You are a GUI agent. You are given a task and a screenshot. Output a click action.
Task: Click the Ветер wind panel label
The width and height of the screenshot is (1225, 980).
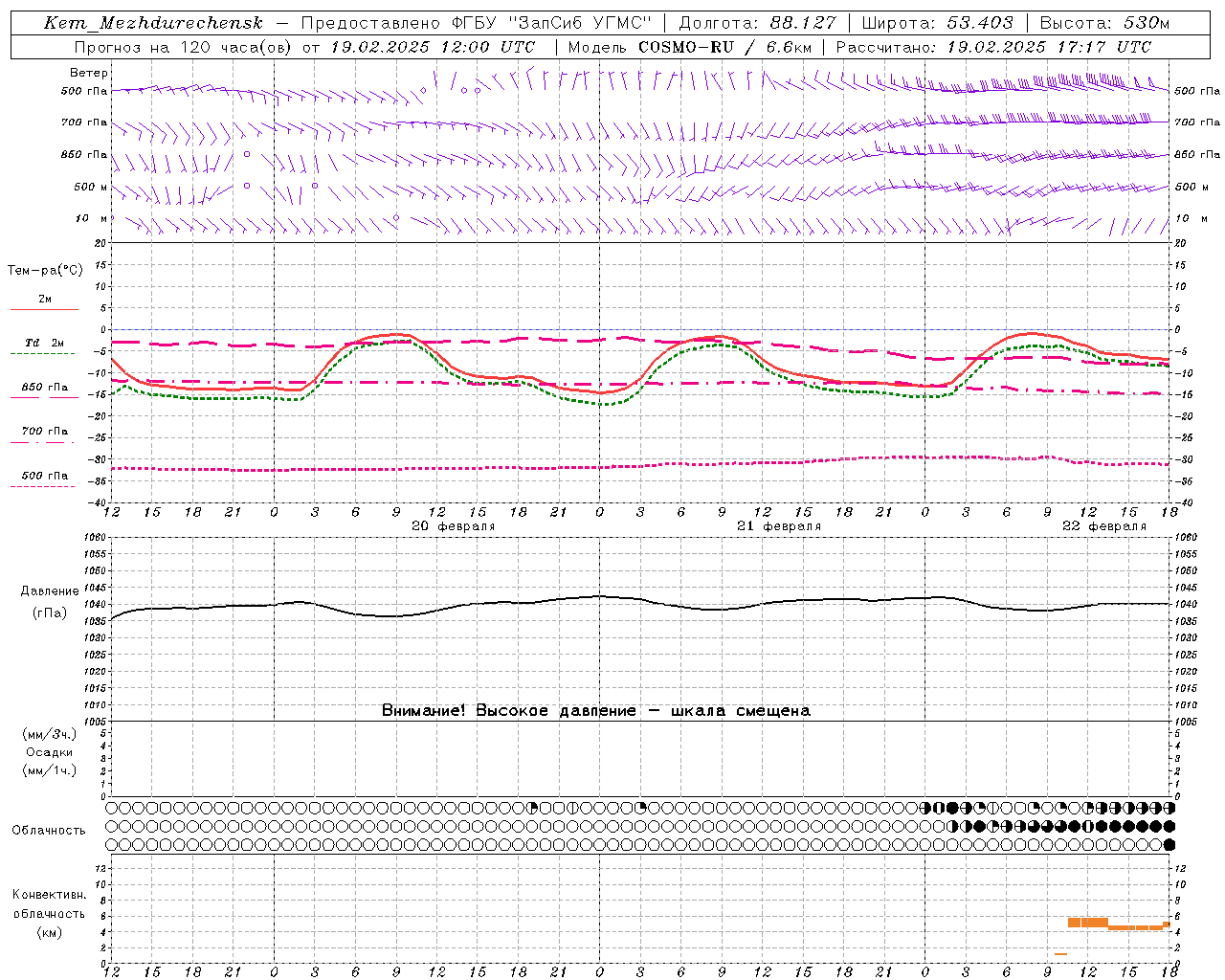[x=88, y=73]
